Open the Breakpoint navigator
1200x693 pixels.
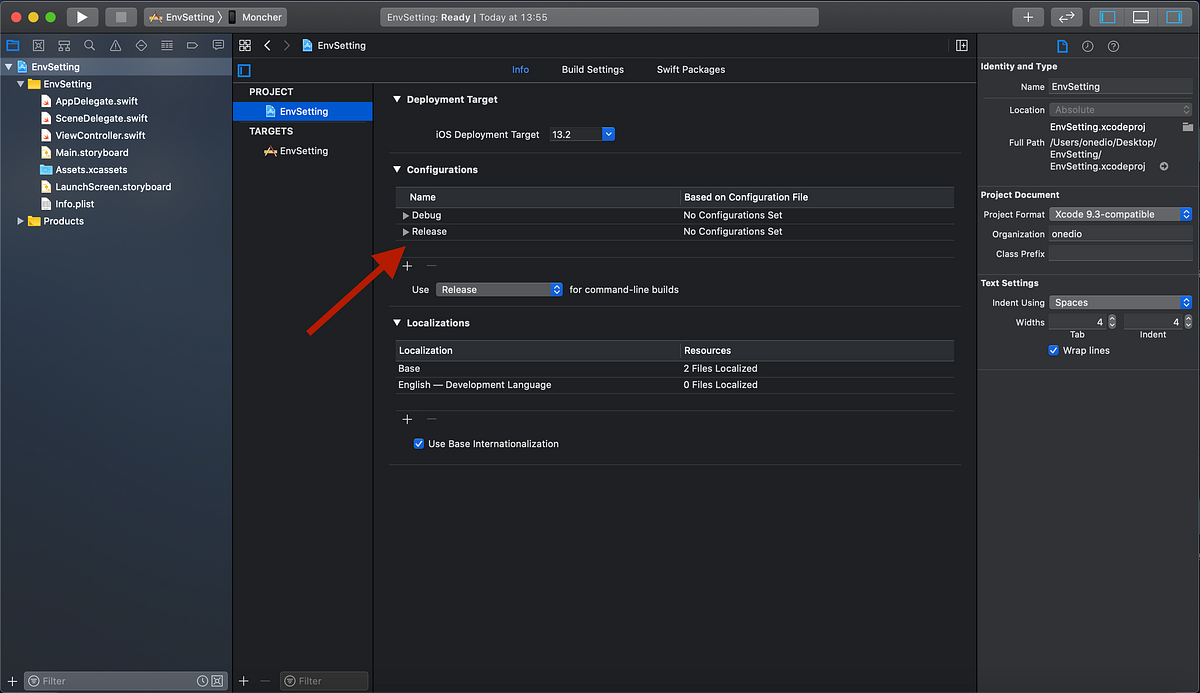click(x=192, y=45)
